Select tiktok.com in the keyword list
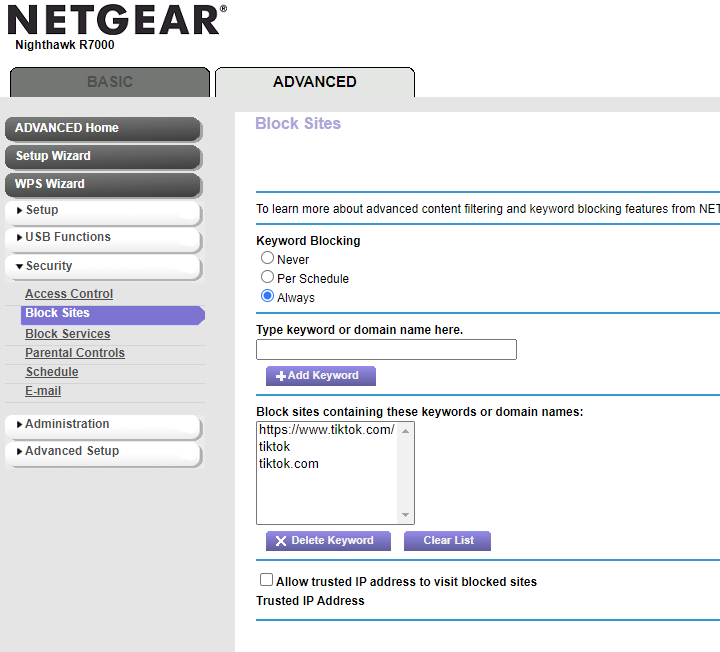This screenshot has width=720, height=652. pyautogui.click(x=289, y=464)
